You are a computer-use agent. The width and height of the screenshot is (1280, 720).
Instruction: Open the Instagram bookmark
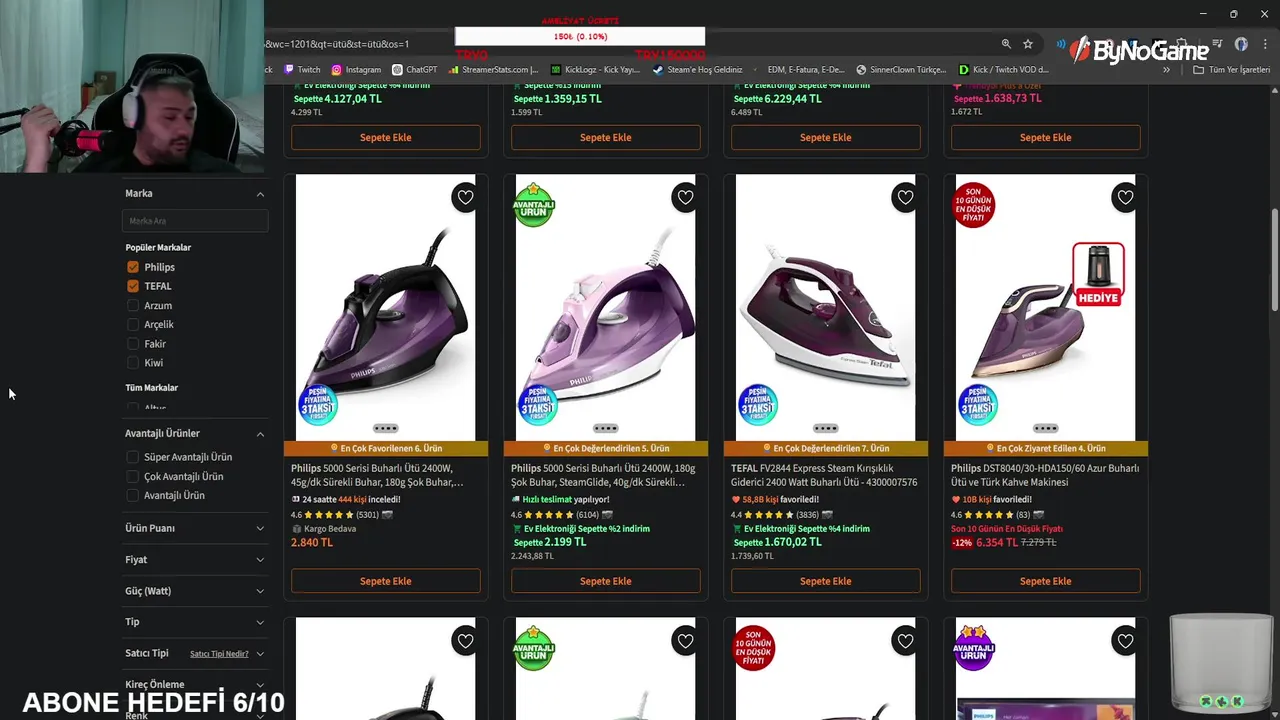(356, 70)
